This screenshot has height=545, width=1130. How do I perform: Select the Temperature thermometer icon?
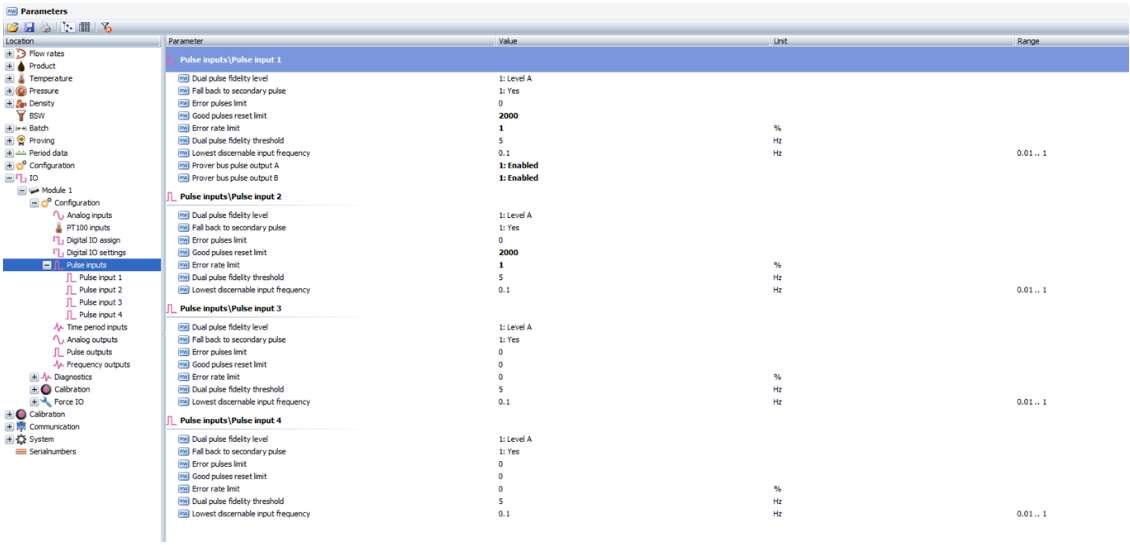pyautogui.click(x=22, y=78)
